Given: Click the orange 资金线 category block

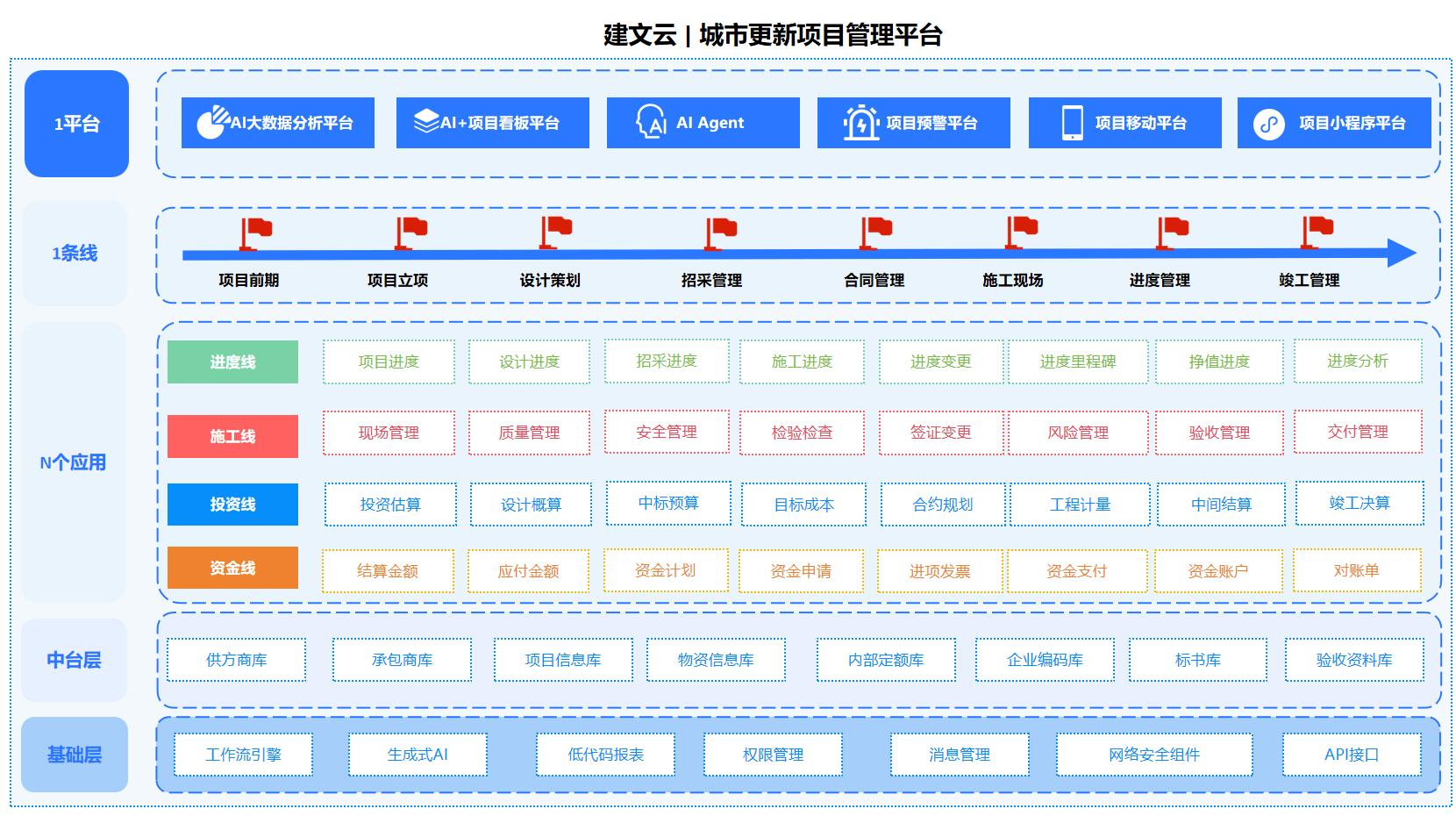Looking at the screenshot, I should 232,568.
